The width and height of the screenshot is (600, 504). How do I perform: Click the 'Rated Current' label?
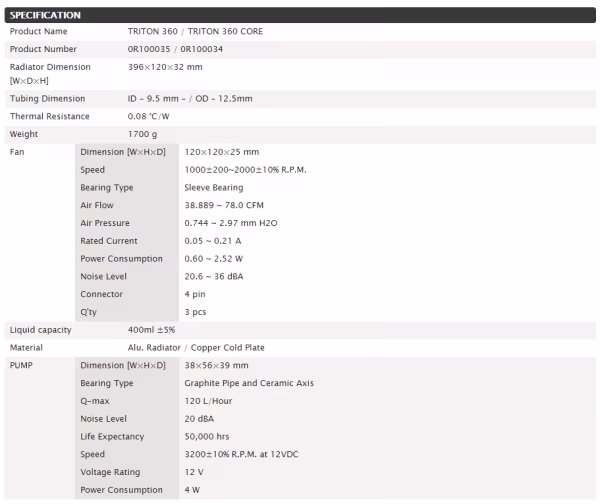[109, 241]
